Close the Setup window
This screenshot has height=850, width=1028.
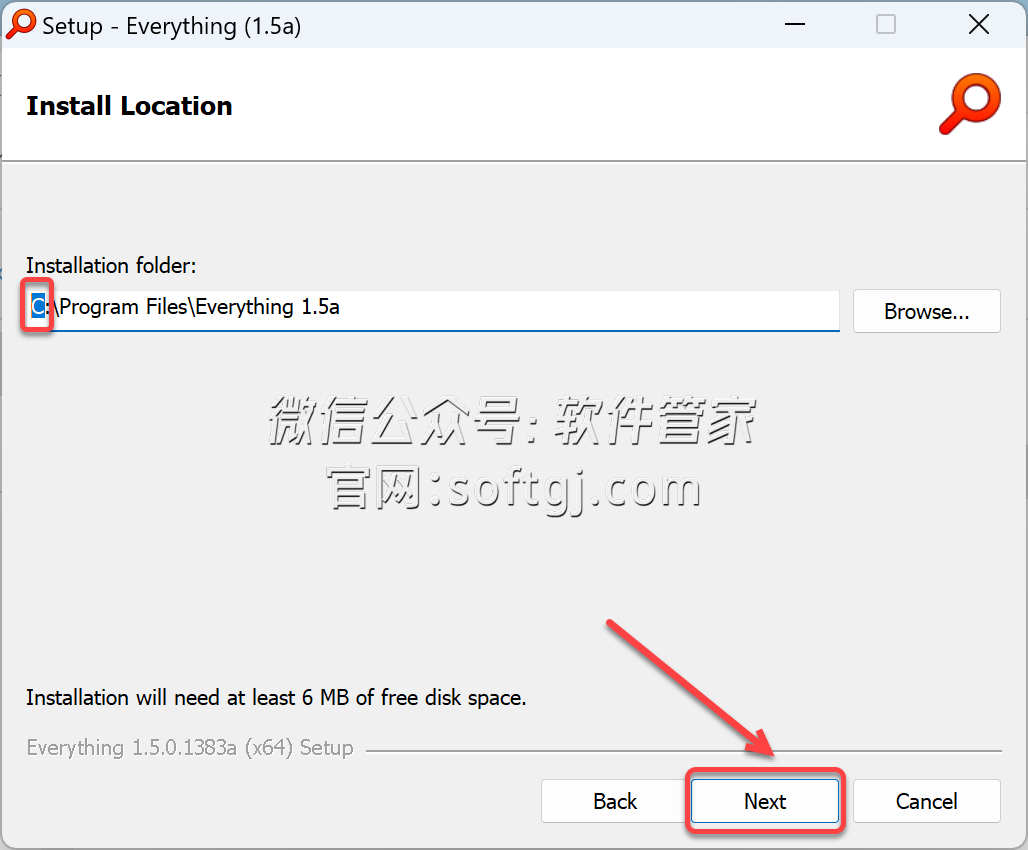978,25
